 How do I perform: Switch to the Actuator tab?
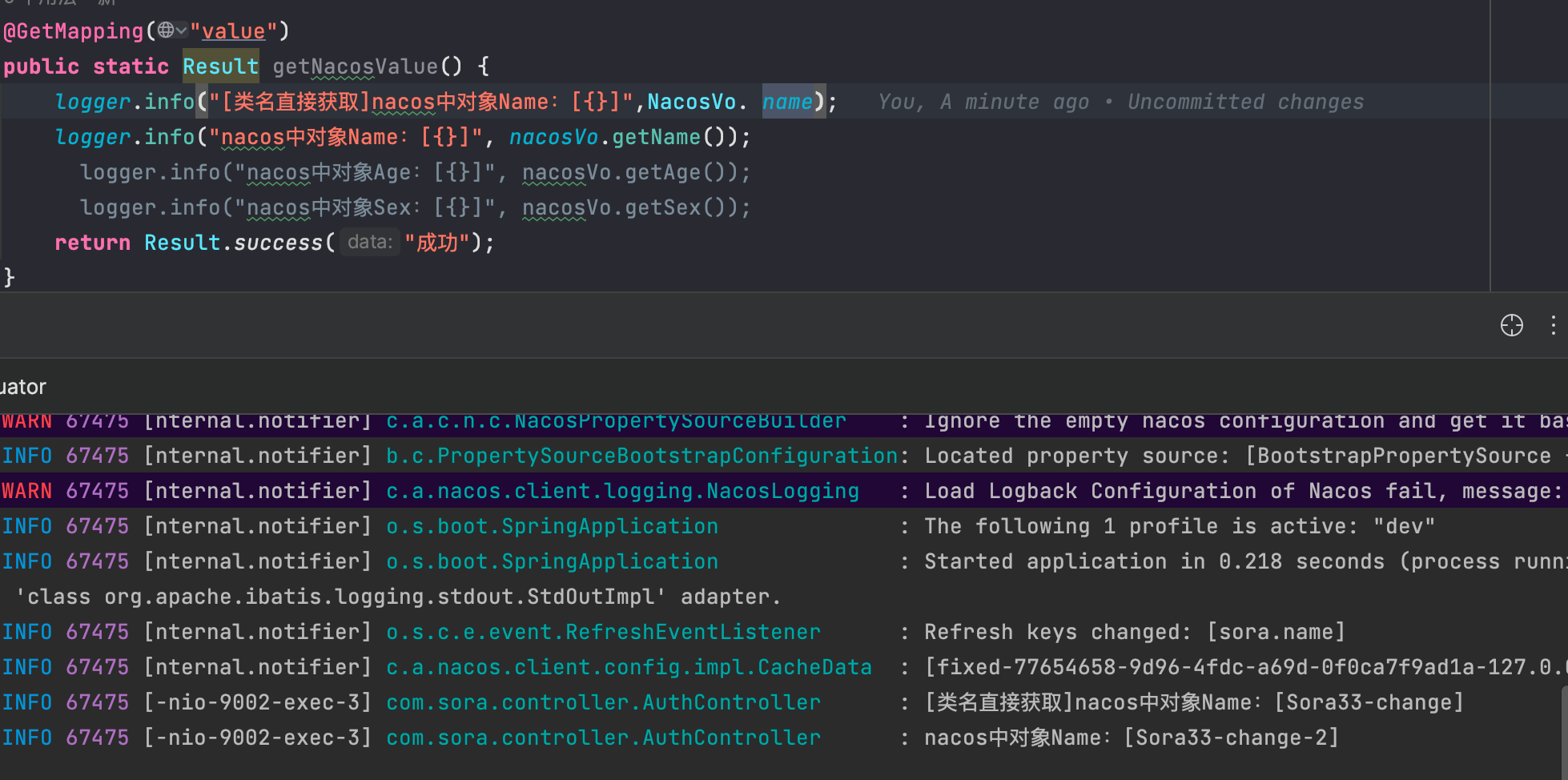pyautogui.click(x=22, y=387)
